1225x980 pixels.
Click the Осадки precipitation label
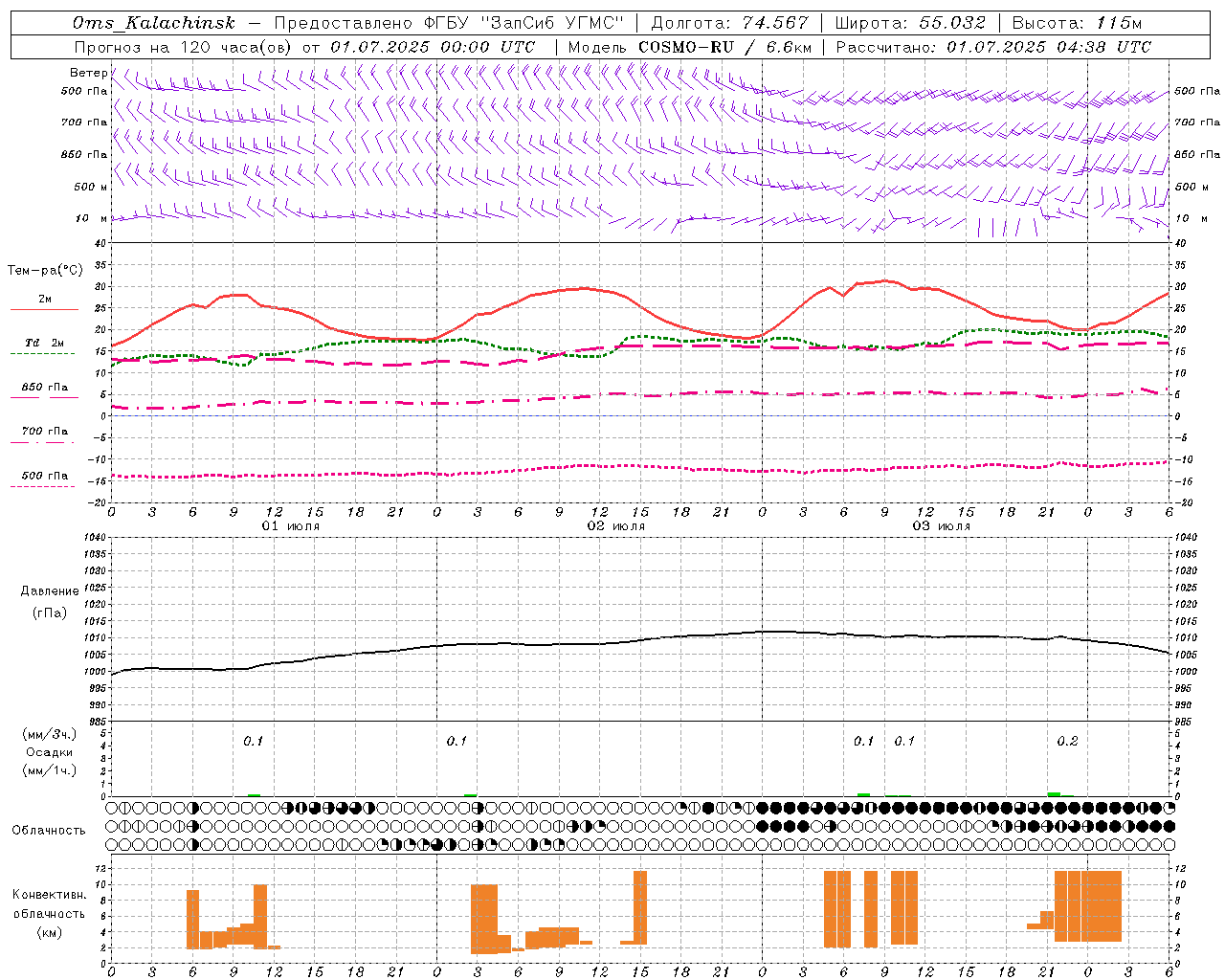(x=49, y=752)
